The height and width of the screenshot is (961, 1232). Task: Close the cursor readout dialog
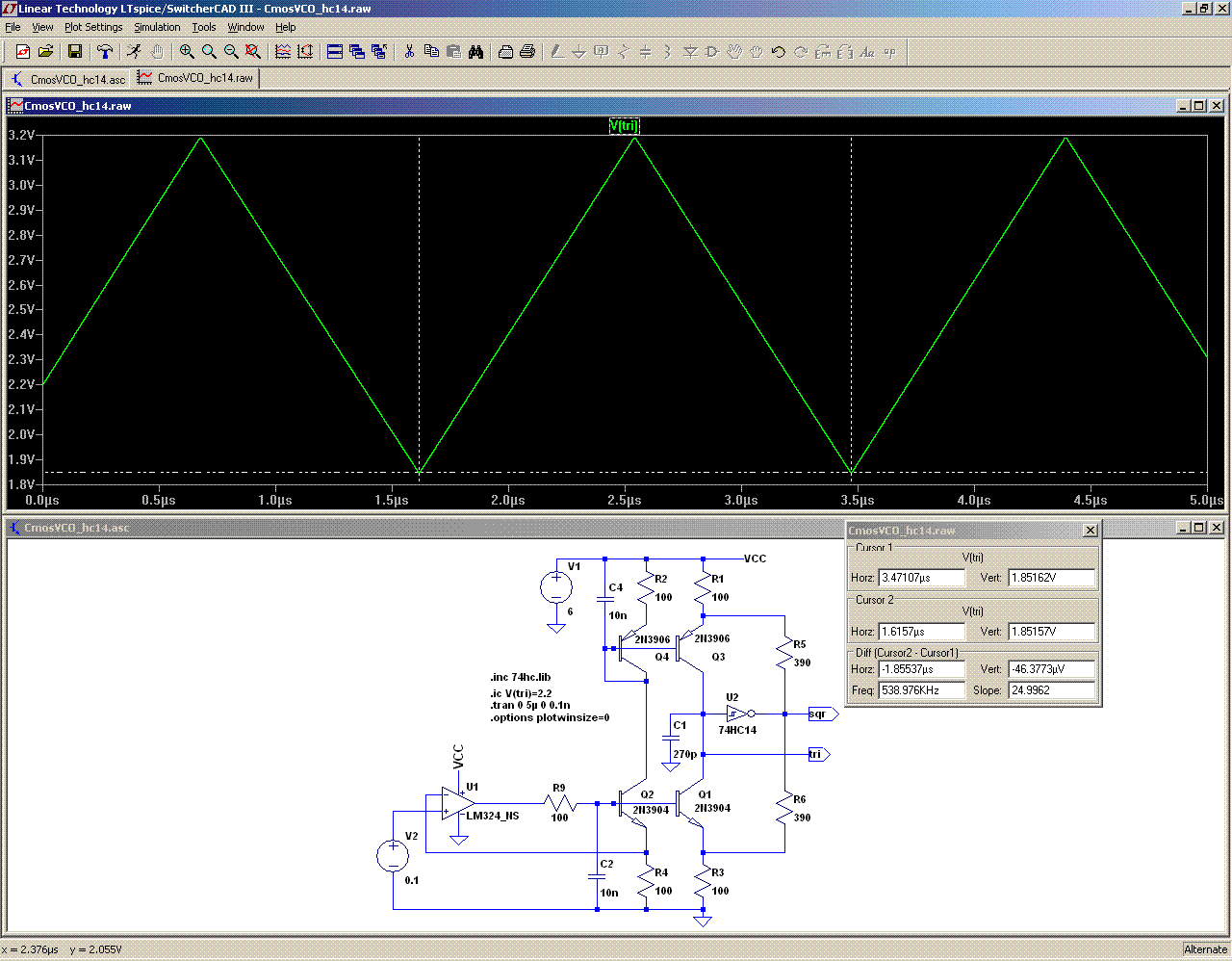pyautogui.click(x=1090, y=531)
